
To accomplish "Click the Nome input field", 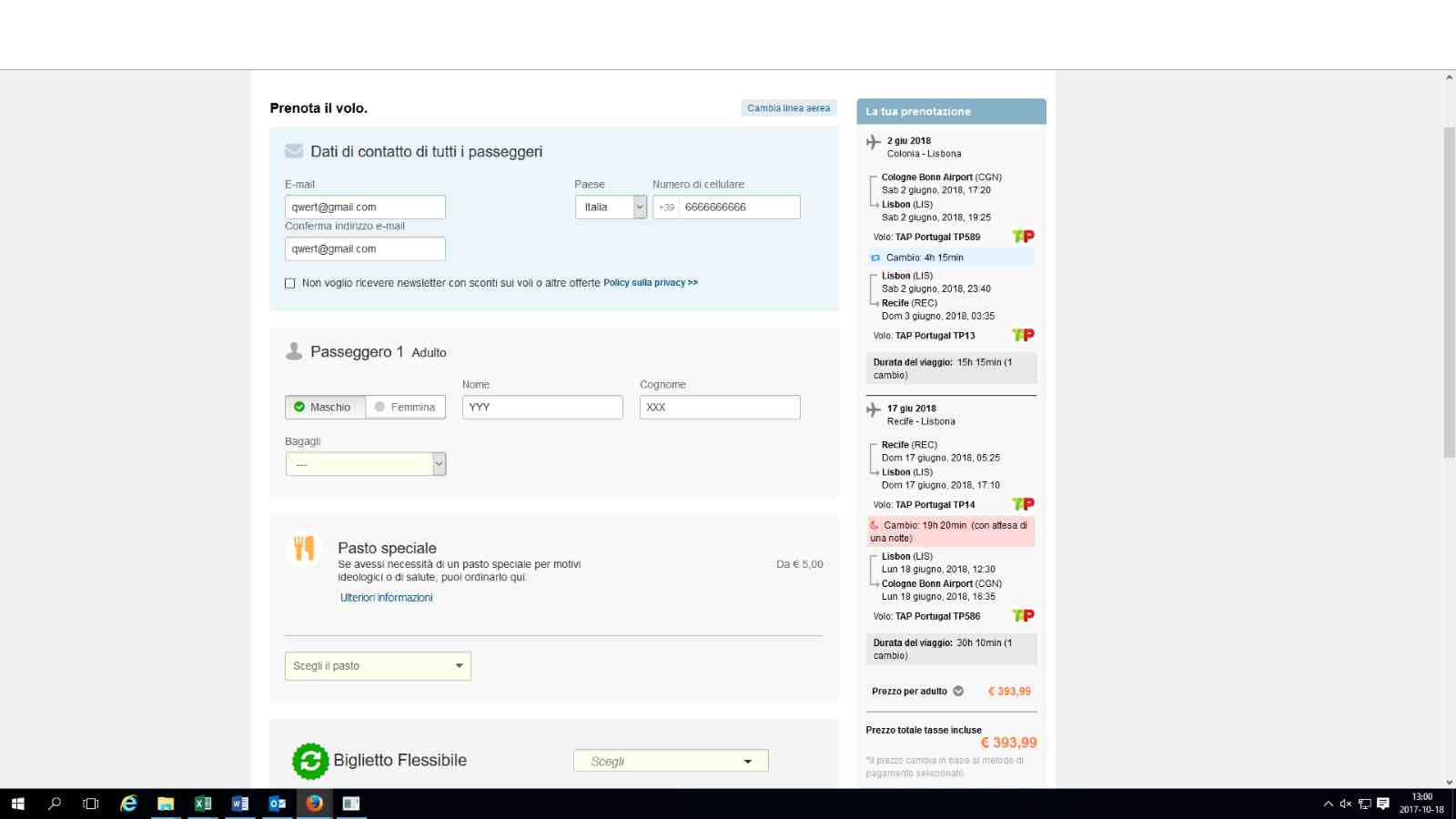I will [x=542, y=407].
